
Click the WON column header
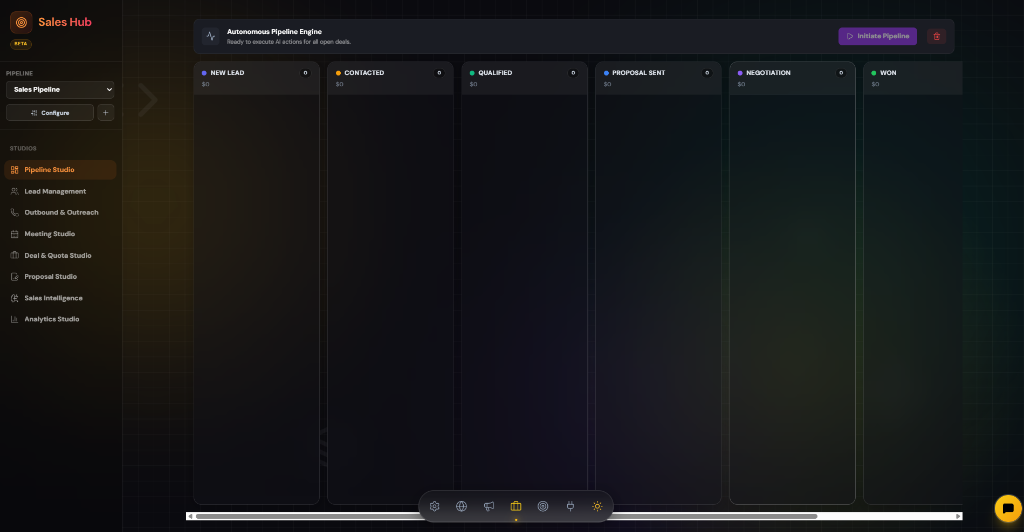[x=913, y=78]
